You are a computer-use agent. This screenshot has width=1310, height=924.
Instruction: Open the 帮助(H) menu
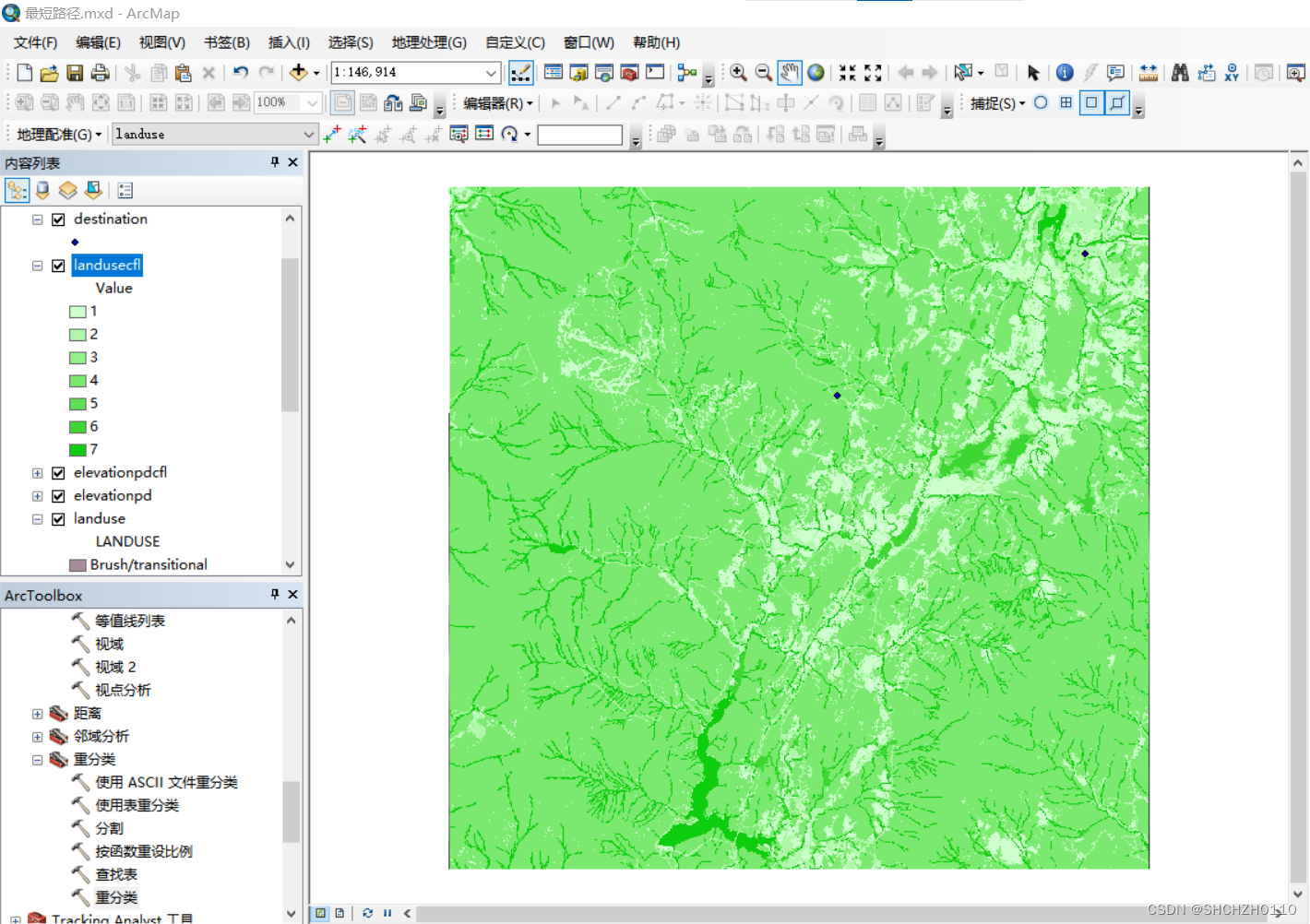tap(656, 42)
